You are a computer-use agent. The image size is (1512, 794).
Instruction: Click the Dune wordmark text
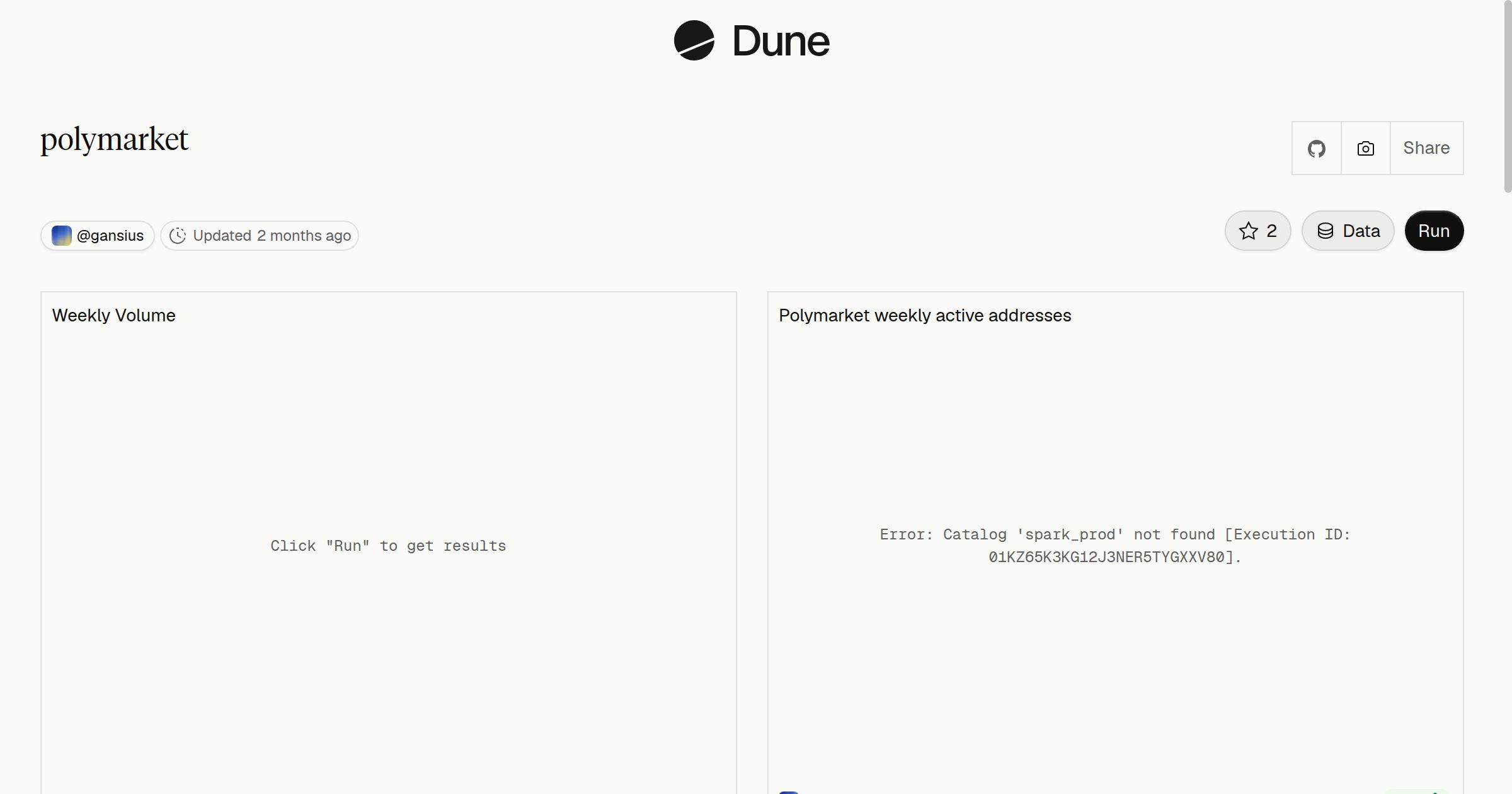click(x=781, y=42)
